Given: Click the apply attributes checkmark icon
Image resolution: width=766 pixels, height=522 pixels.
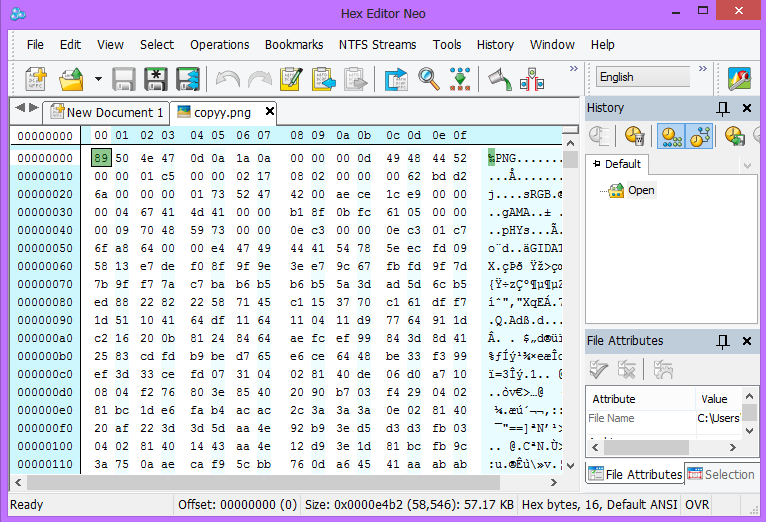Looking at the screenshot, I should (x=598, y=370).
